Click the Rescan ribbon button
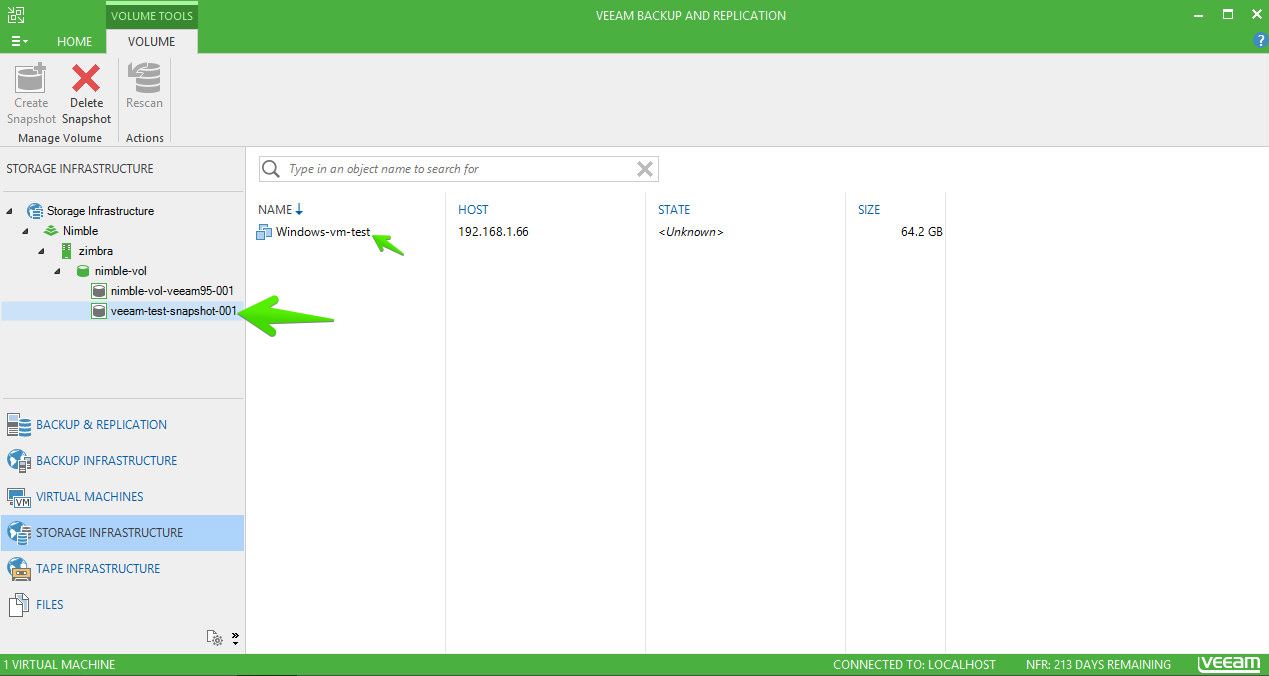Viewport: 1269px width, 676px height. (144, 87)
